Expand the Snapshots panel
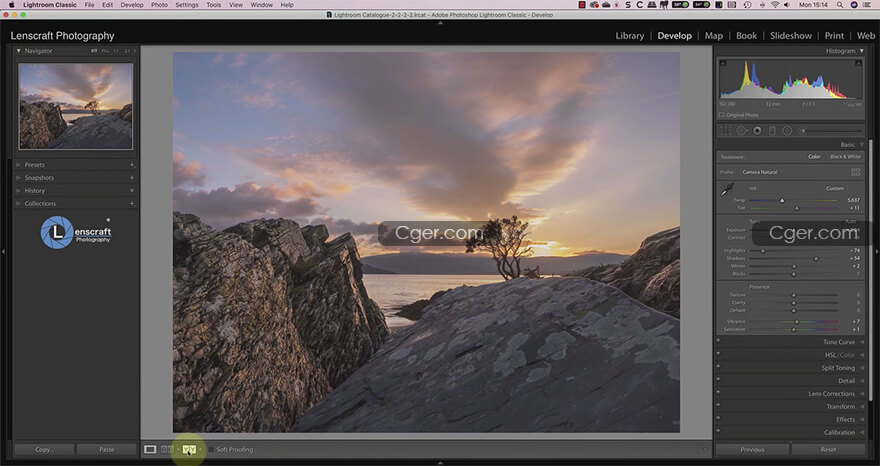Image resolution: width=880 pixels, height=466 pixels. pos(19,178)
